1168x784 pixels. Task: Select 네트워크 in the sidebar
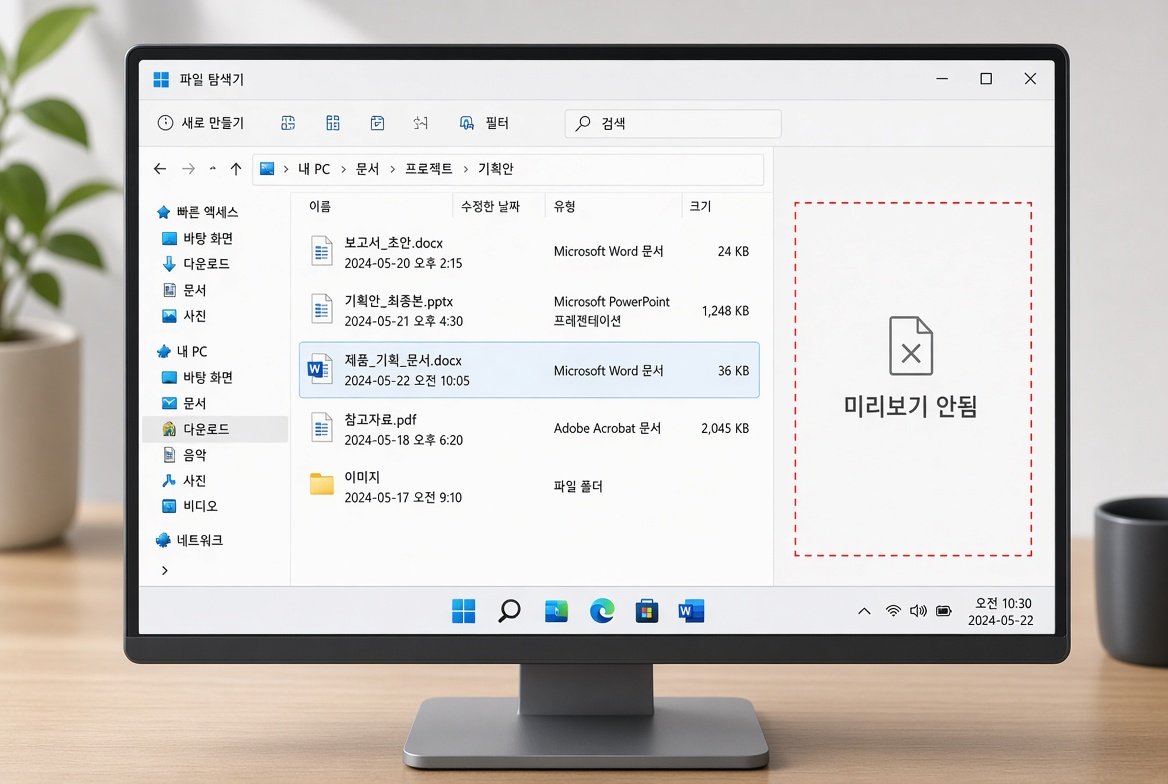pyautogui.click(x=189, y=540)
